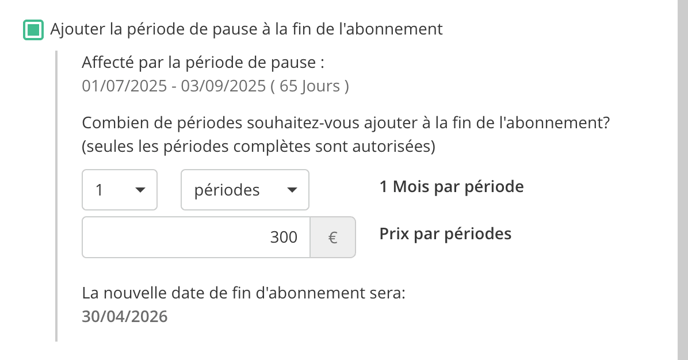
Task: Click the value 300 in the price box
Action: 283,237
